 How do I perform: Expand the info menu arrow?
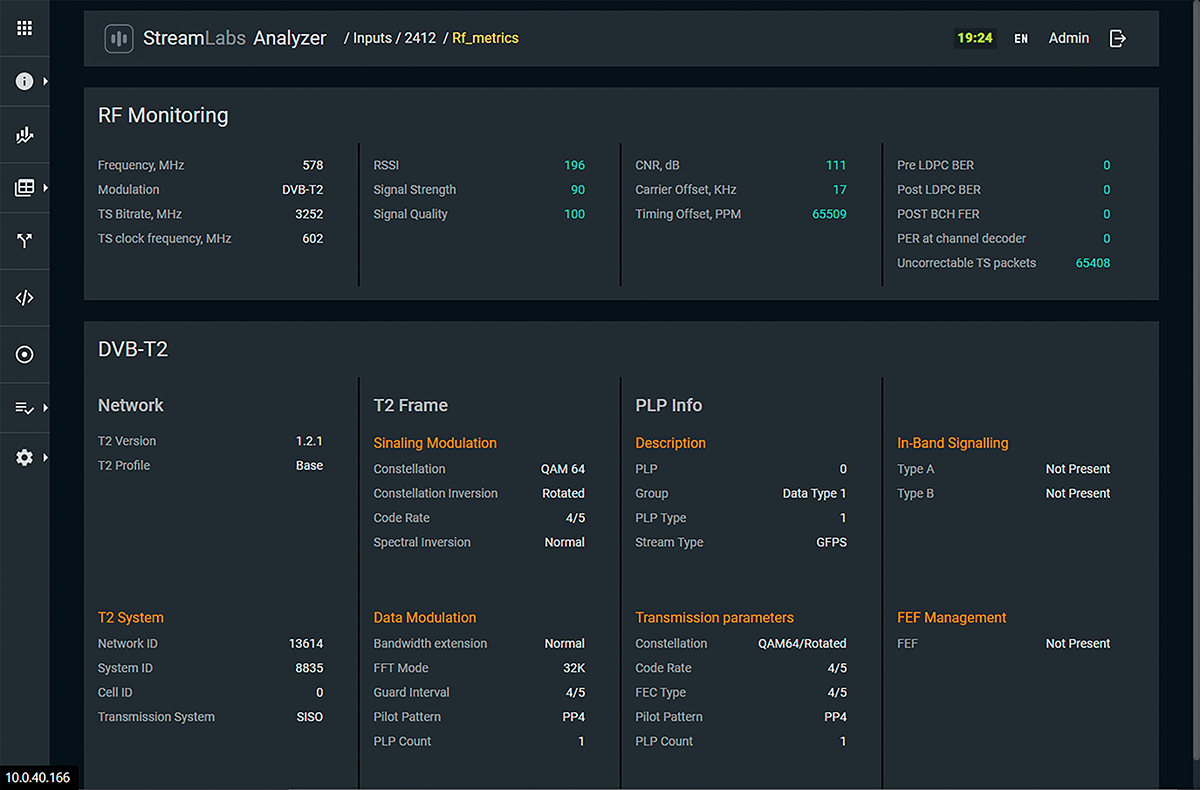[45, 81]
